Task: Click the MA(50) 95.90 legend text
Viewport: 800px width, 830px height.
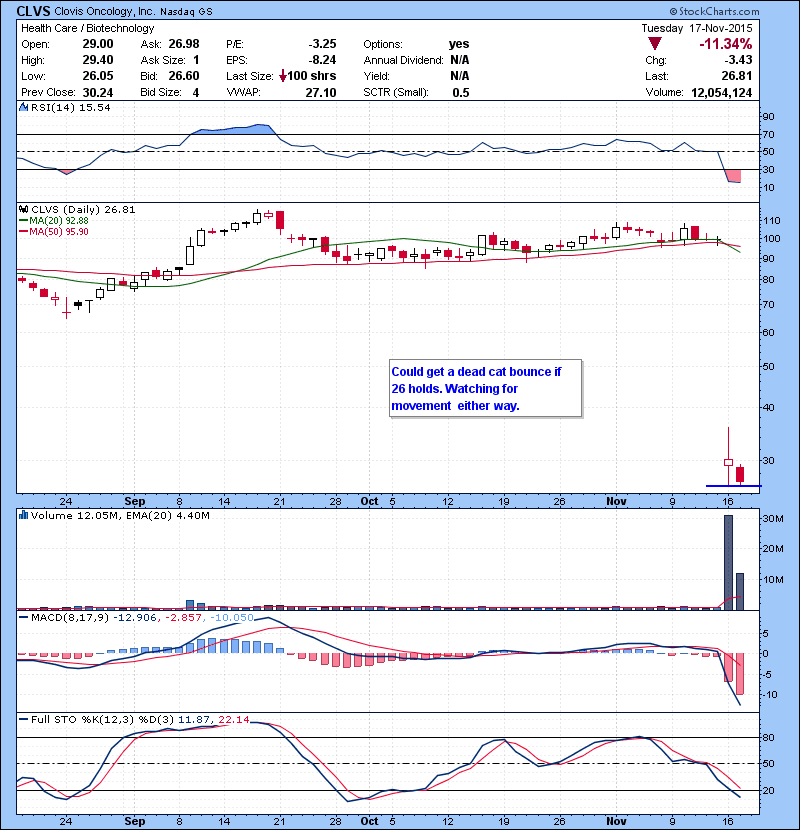Action: point(59,231)
